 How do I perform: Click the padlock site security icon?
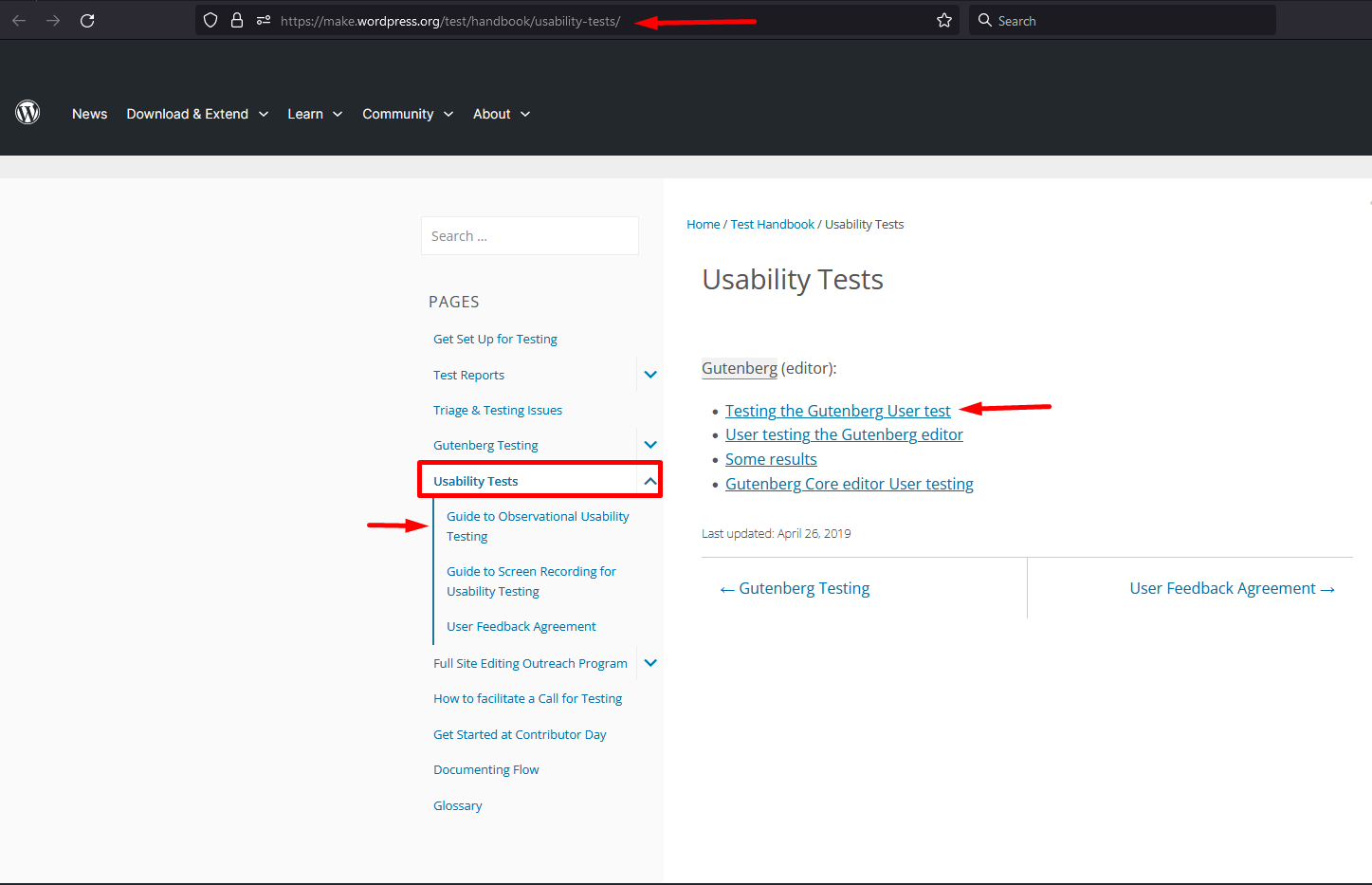(x=237, y=20)
